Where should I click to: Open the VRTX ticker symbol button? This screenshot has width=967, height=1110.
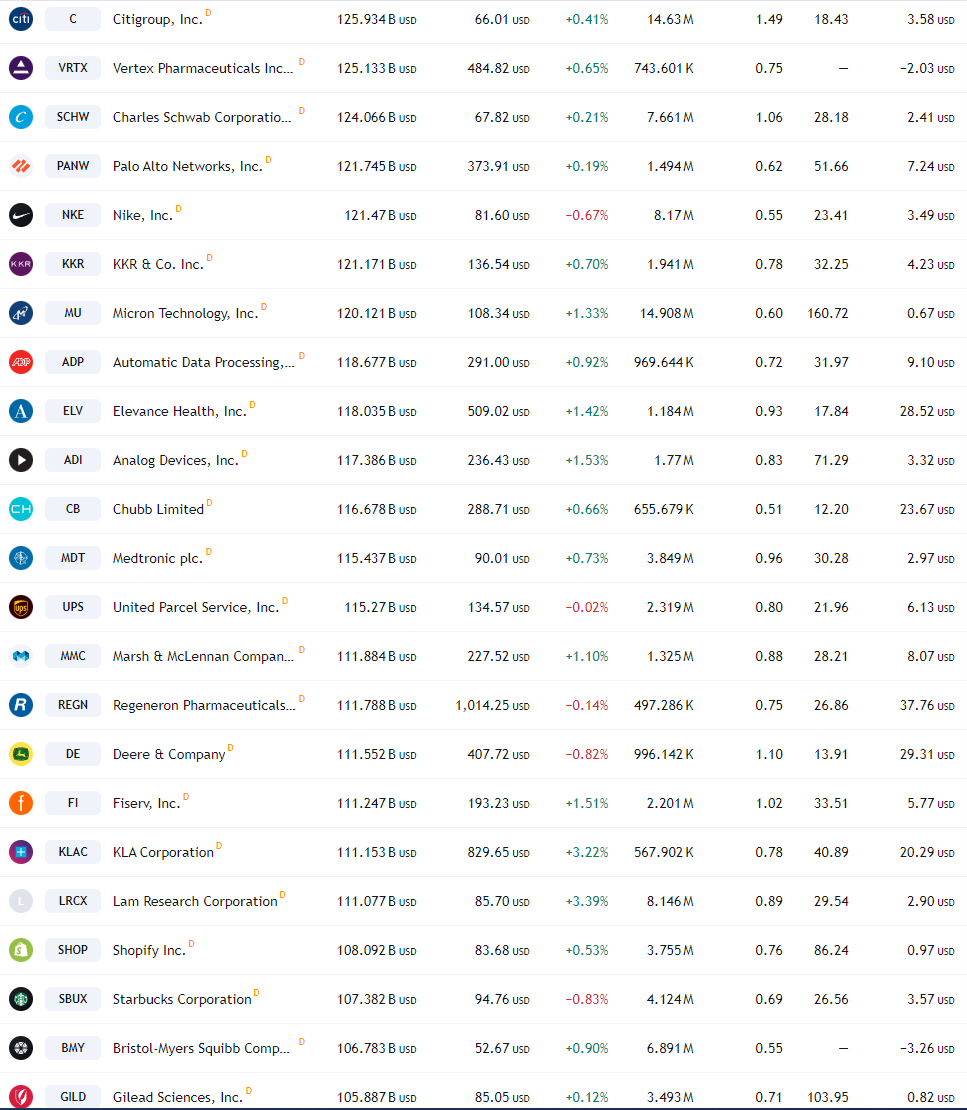coord(73,68)
